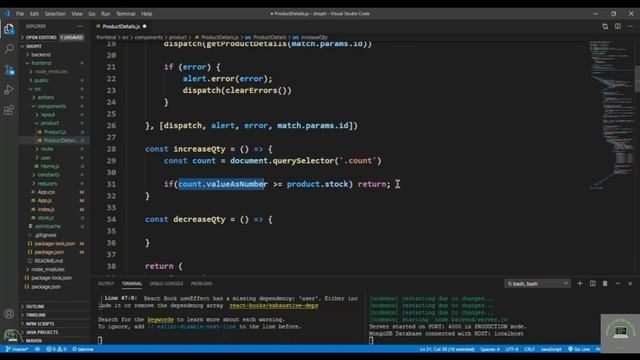Open the bash terminal selector dropdown
The image size is (640, 360).
point(537,283)
